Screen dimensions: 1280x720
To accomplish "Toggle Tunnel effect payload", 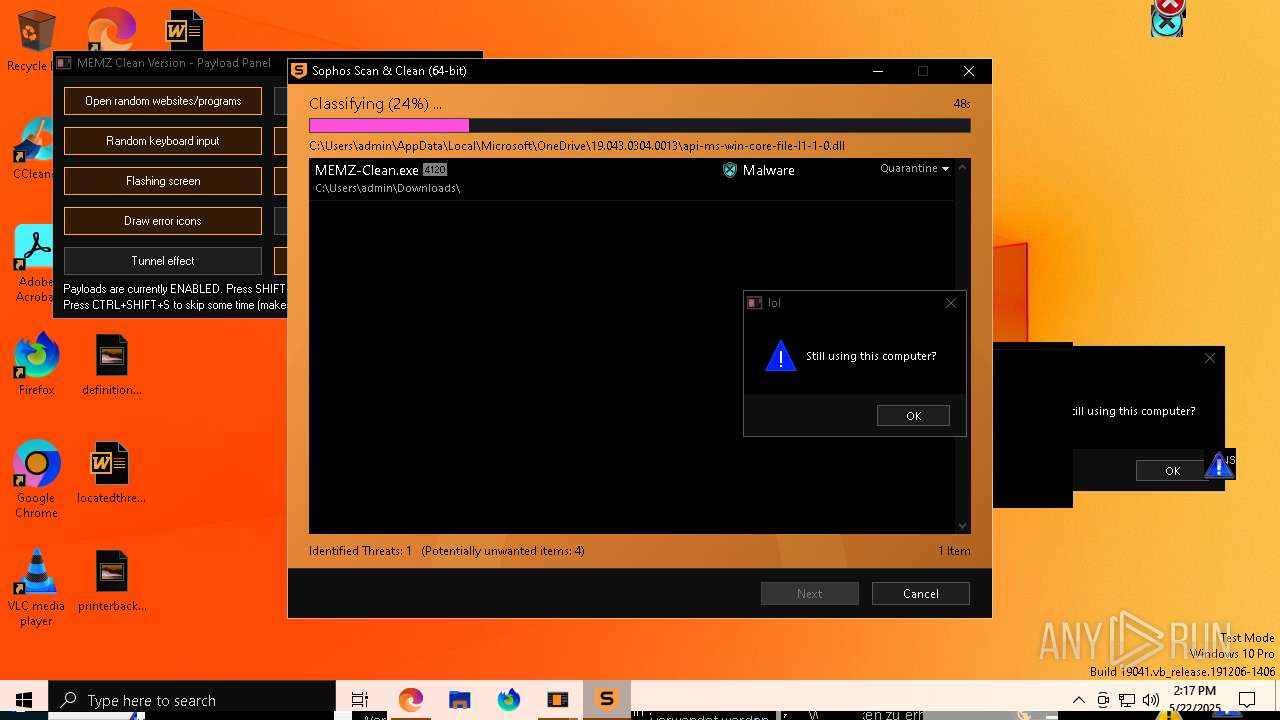I will tap(163, 261).
